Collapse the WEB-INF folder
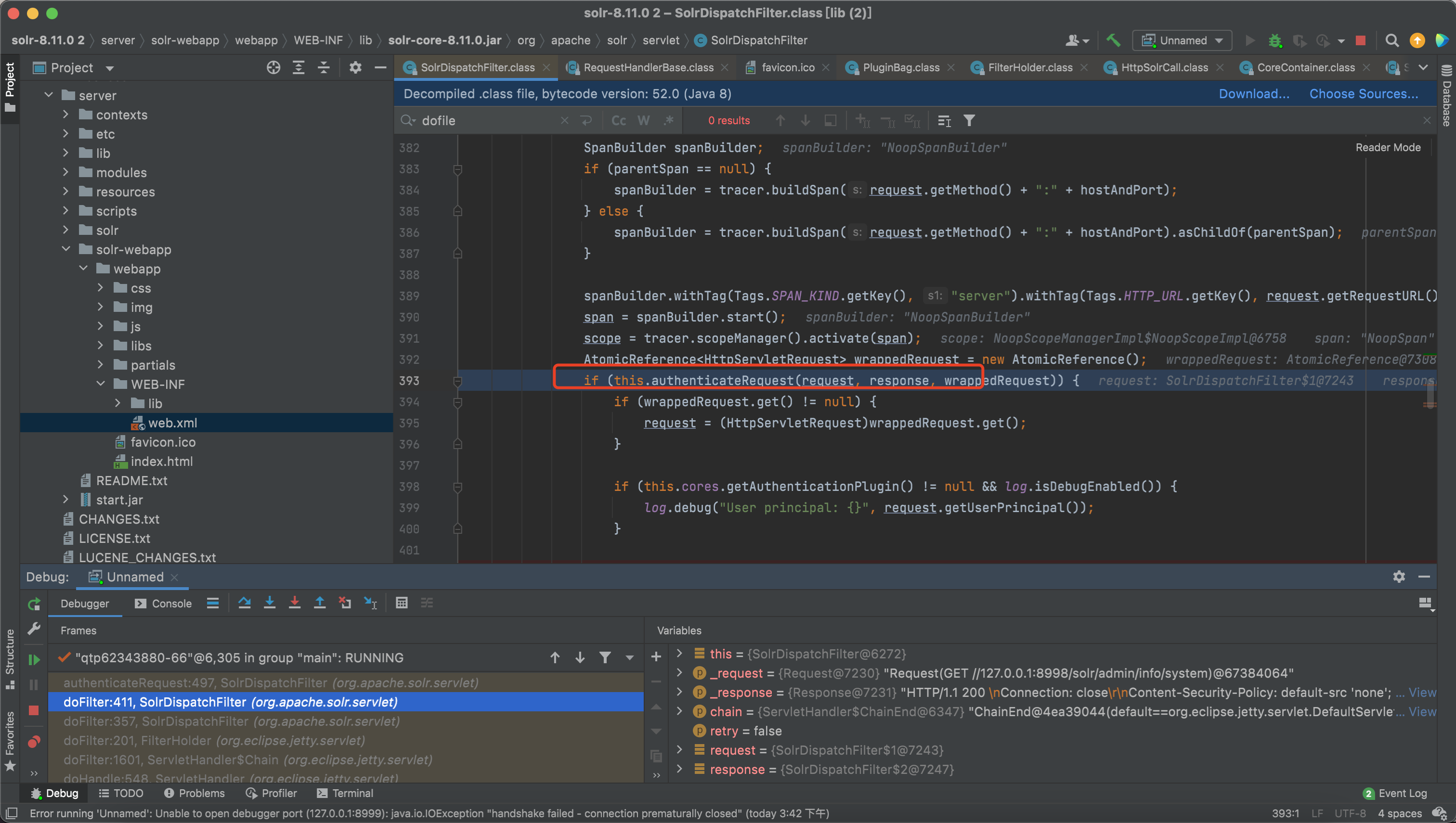Image resolution: width=1456 pixels, height=823 pixels. pyautogui.click(x=101, y=384)
